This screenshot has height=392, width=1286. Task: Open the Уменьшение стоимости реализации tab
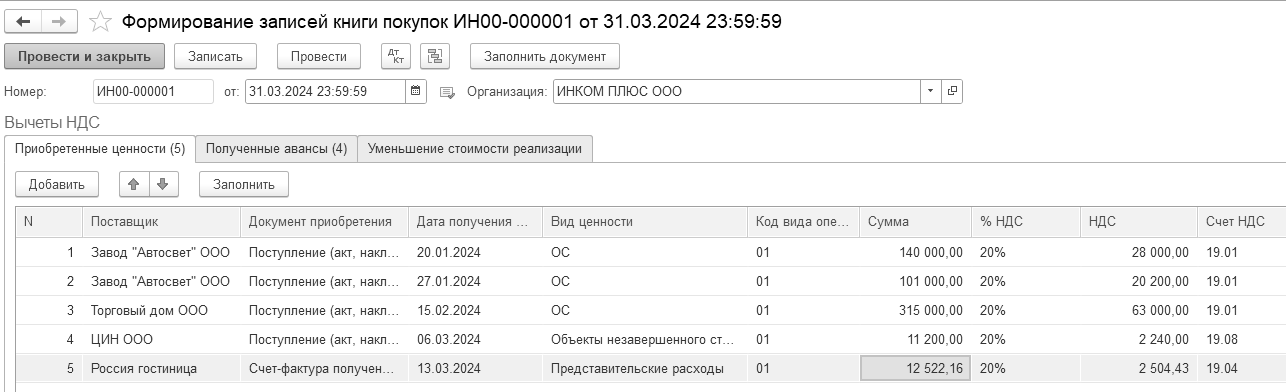point(475,148)
